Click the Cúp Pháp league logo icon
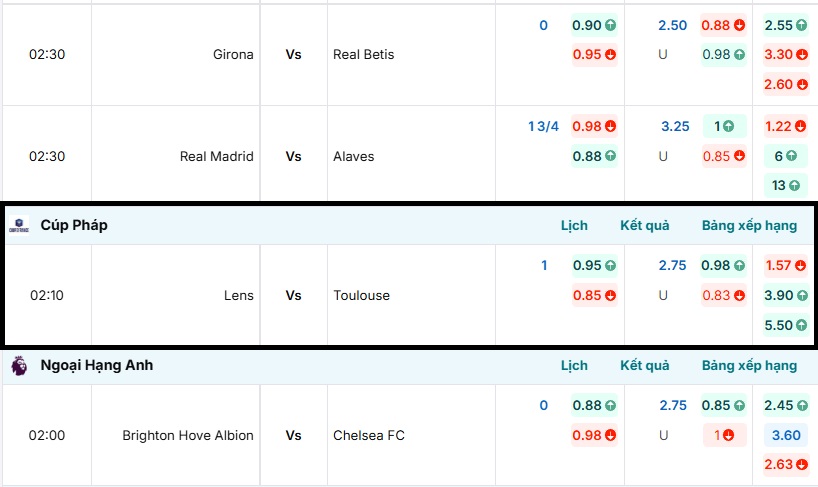Viewport: 818px width, 487px height. coord(19,226)
